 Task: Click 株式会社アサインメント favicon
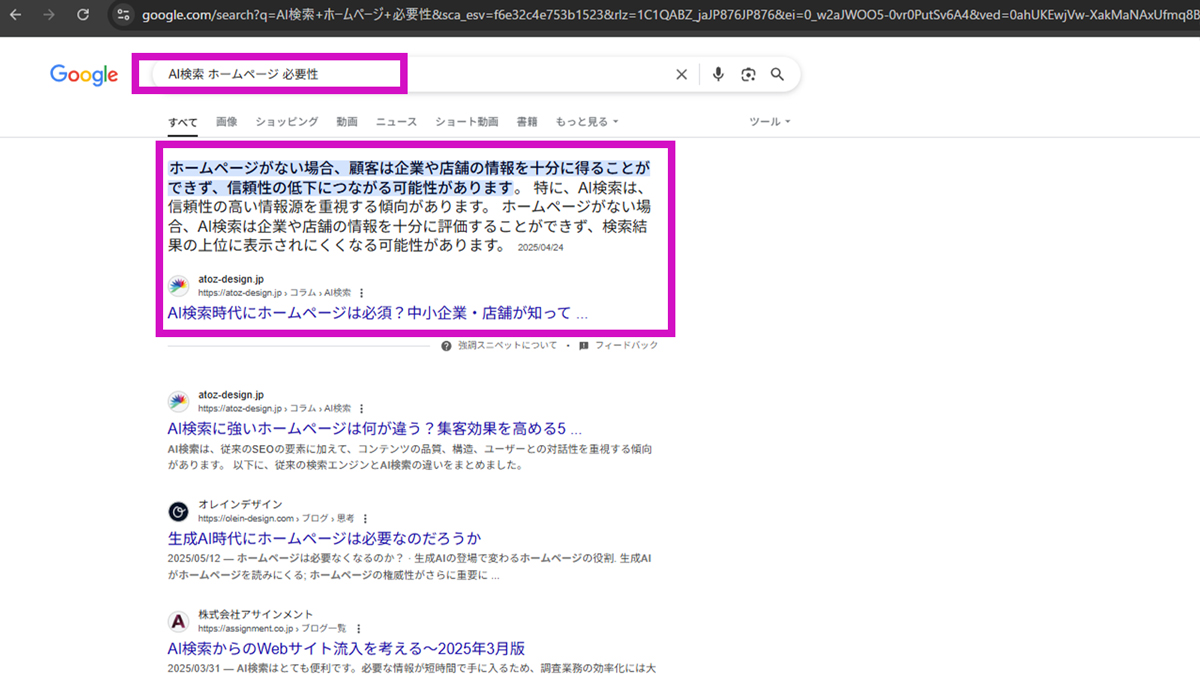pos(178,621)
